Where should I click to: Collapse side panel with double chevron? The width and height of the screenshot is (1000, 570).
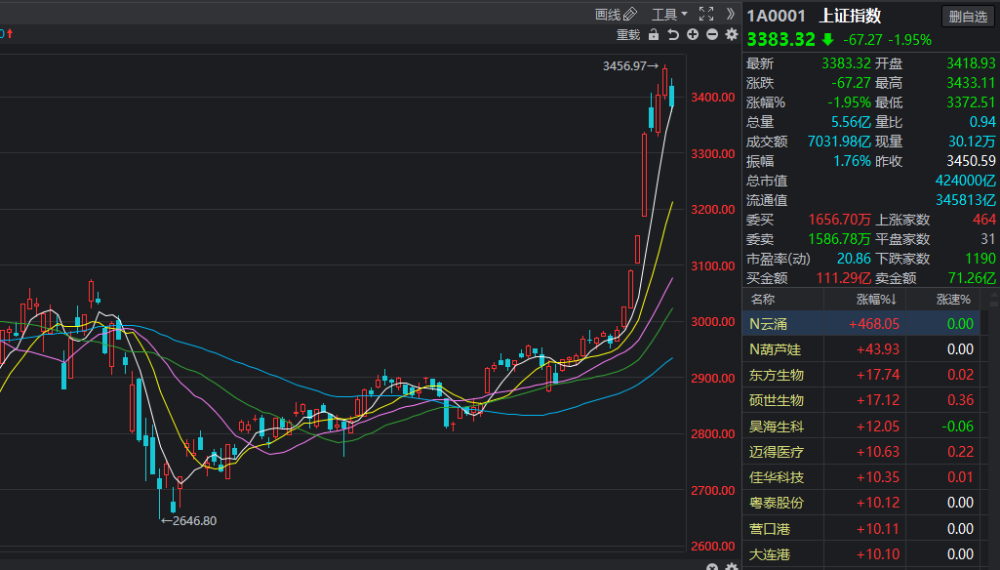coord(730,14)
